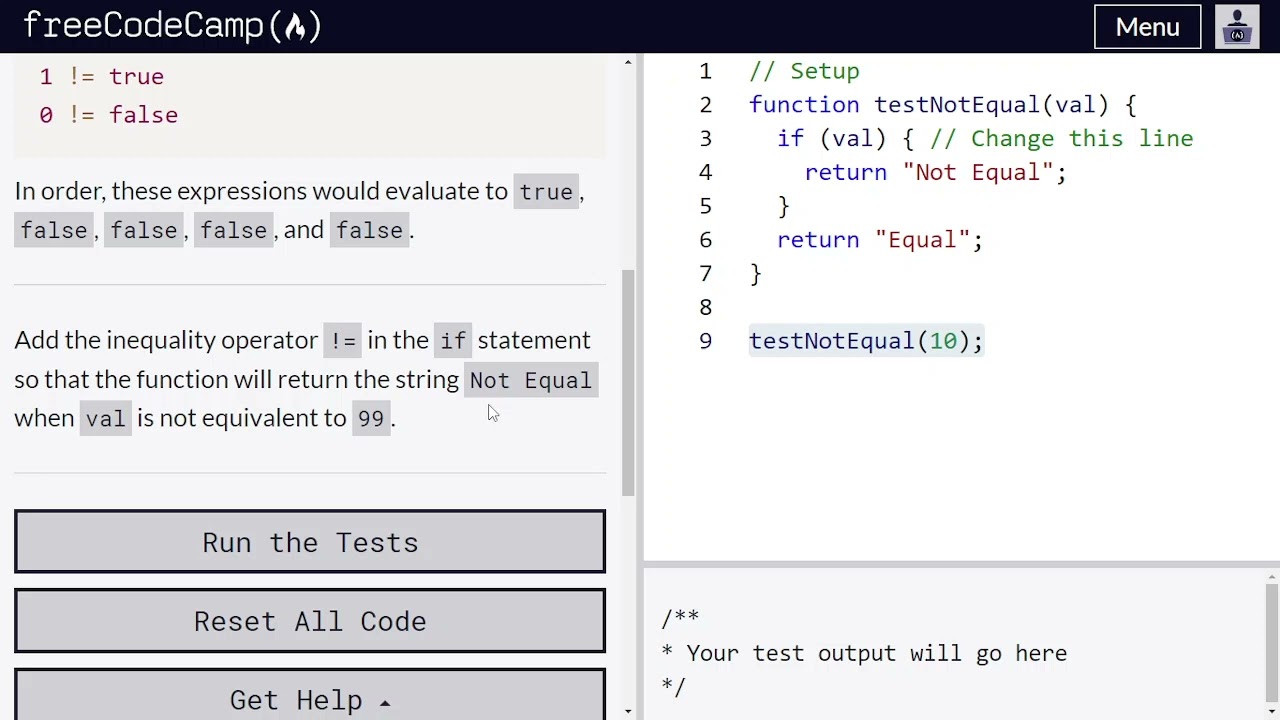Click the "function testNotEqual(val) {" line
1280x720 pixels.
[x=942, y=105]
